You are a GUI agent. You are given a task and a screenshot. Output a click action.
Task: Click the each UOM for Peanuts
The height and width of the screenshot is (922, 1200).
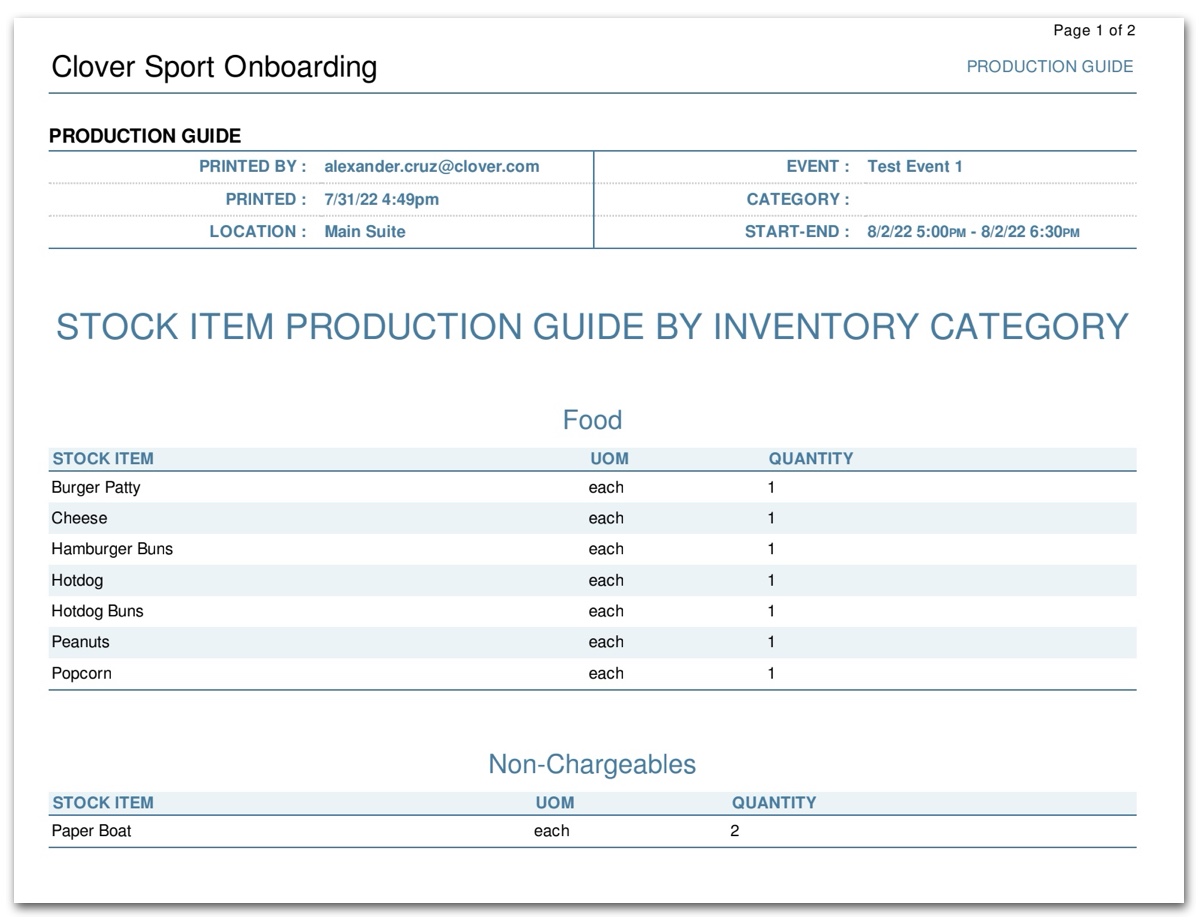(x=606, y=642)
